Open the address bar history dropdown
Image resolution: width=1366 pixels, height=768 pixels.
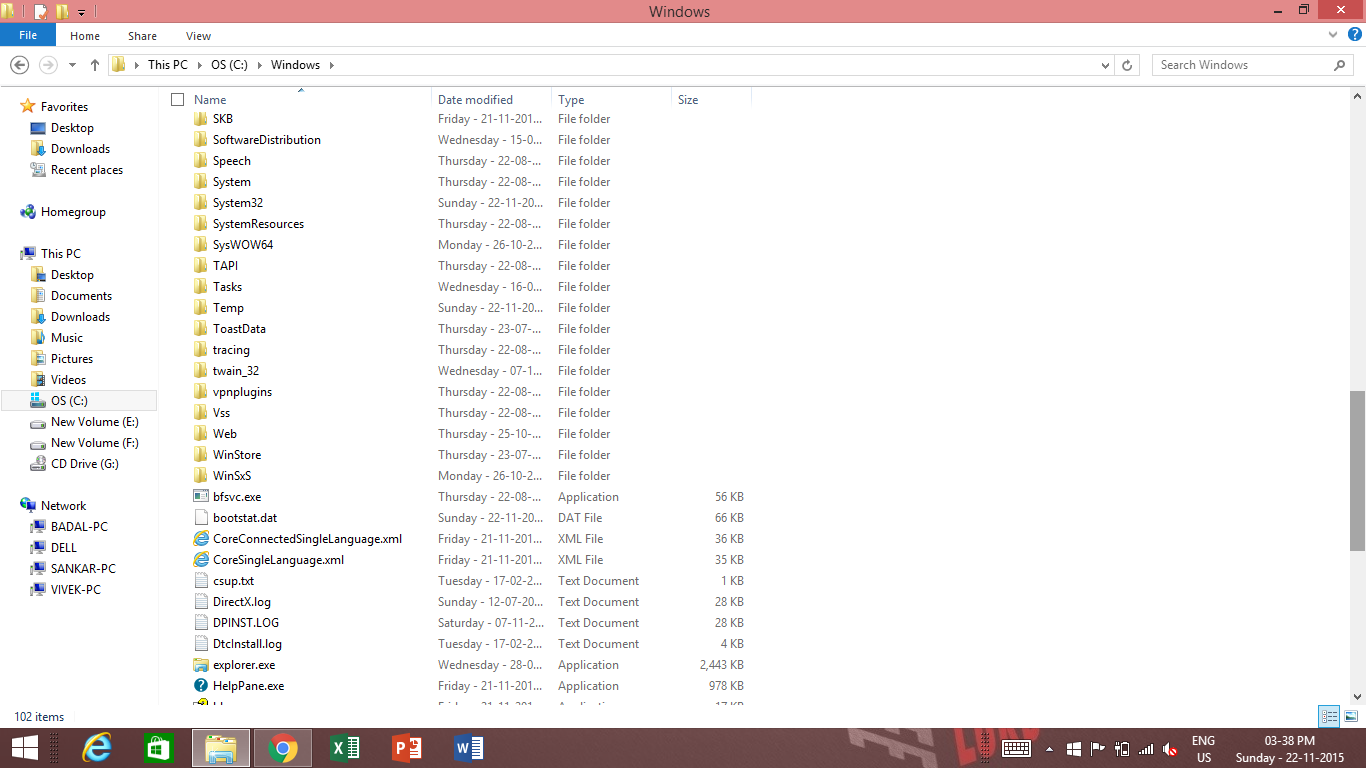[x=1105, y=65]
